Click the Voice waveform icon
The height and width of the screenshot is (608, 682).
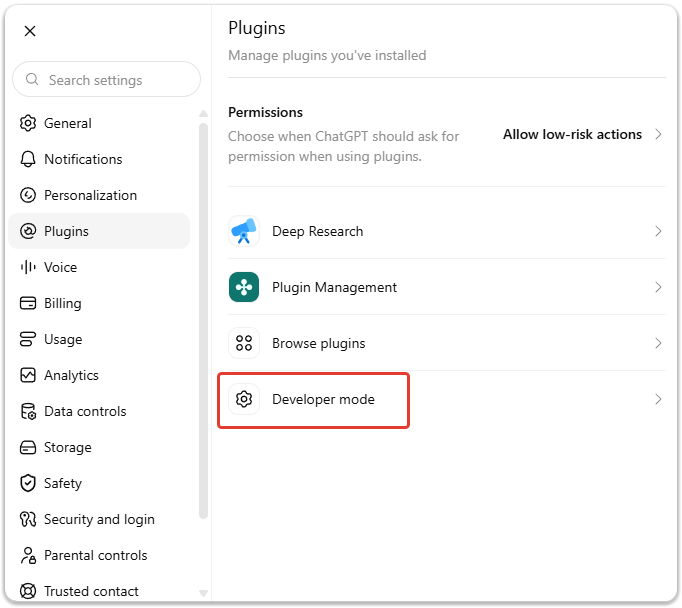(x=28, y=267)
